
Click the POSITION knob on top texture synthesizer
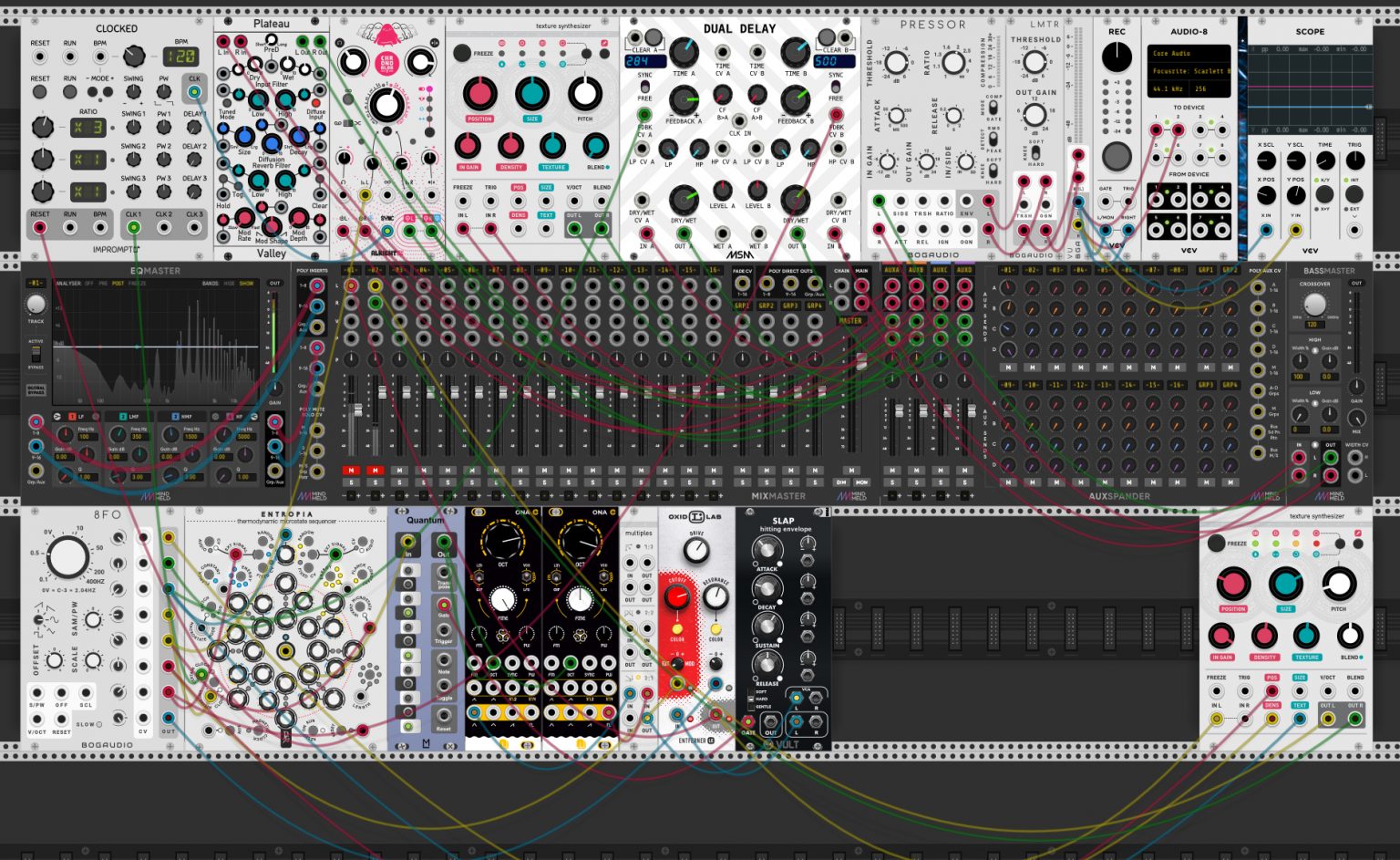click(479, 94)
